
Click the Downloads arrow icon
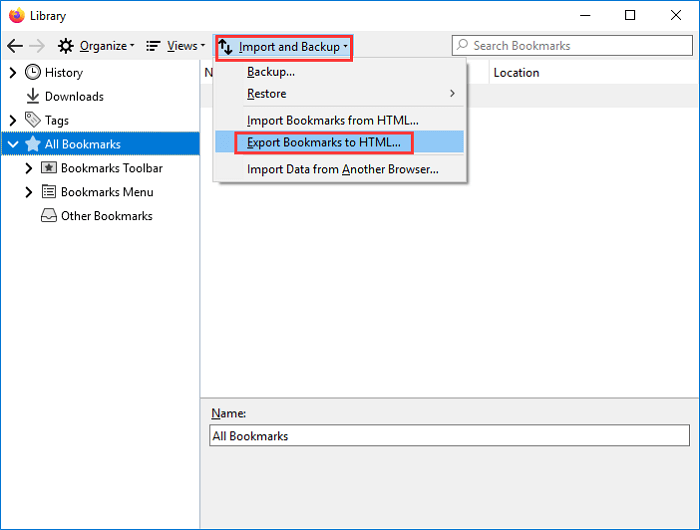tap(33, 96)
